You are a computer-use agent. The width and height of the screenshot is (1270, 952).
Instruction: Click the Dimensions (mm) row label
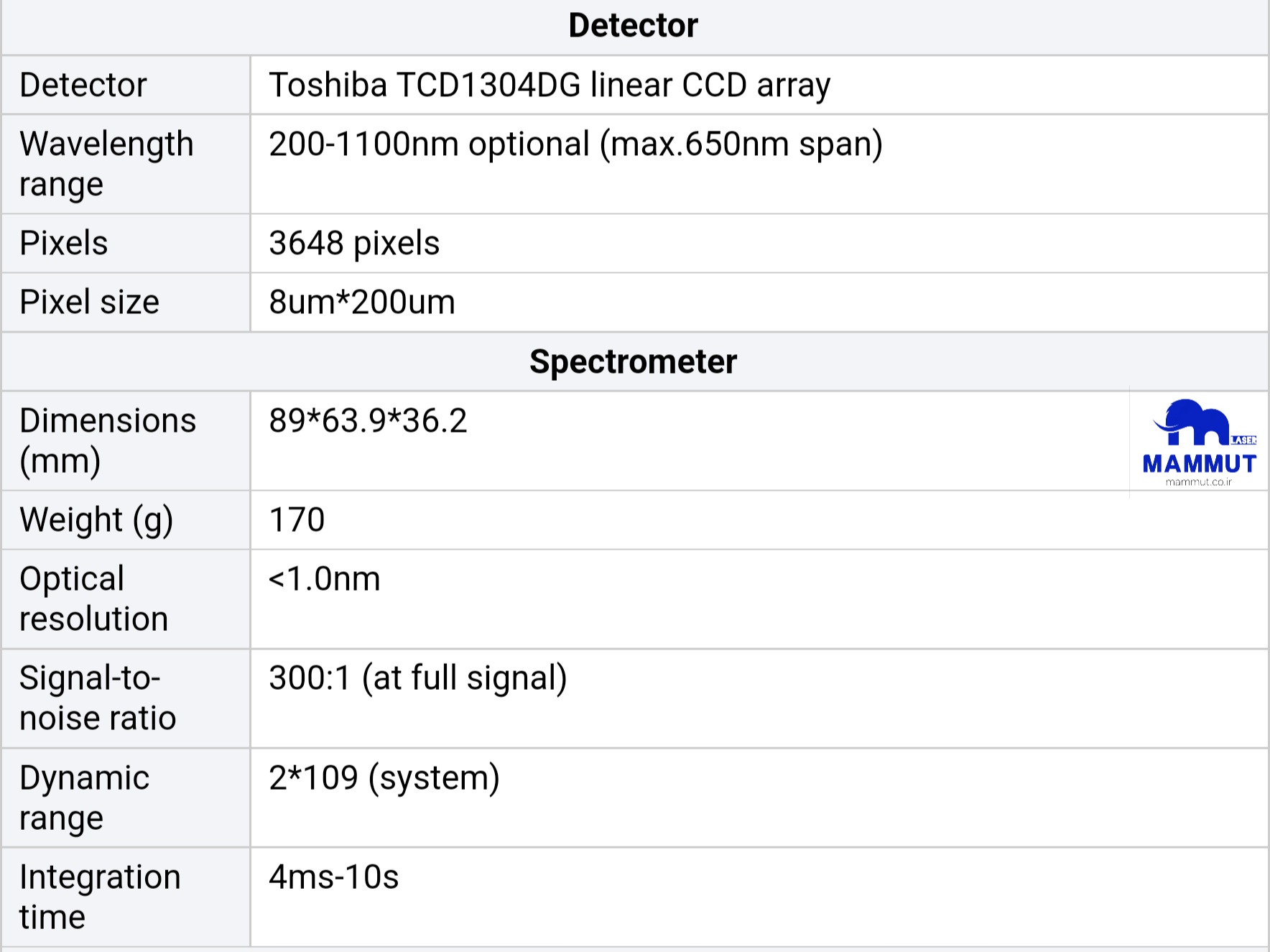(108, 440)
